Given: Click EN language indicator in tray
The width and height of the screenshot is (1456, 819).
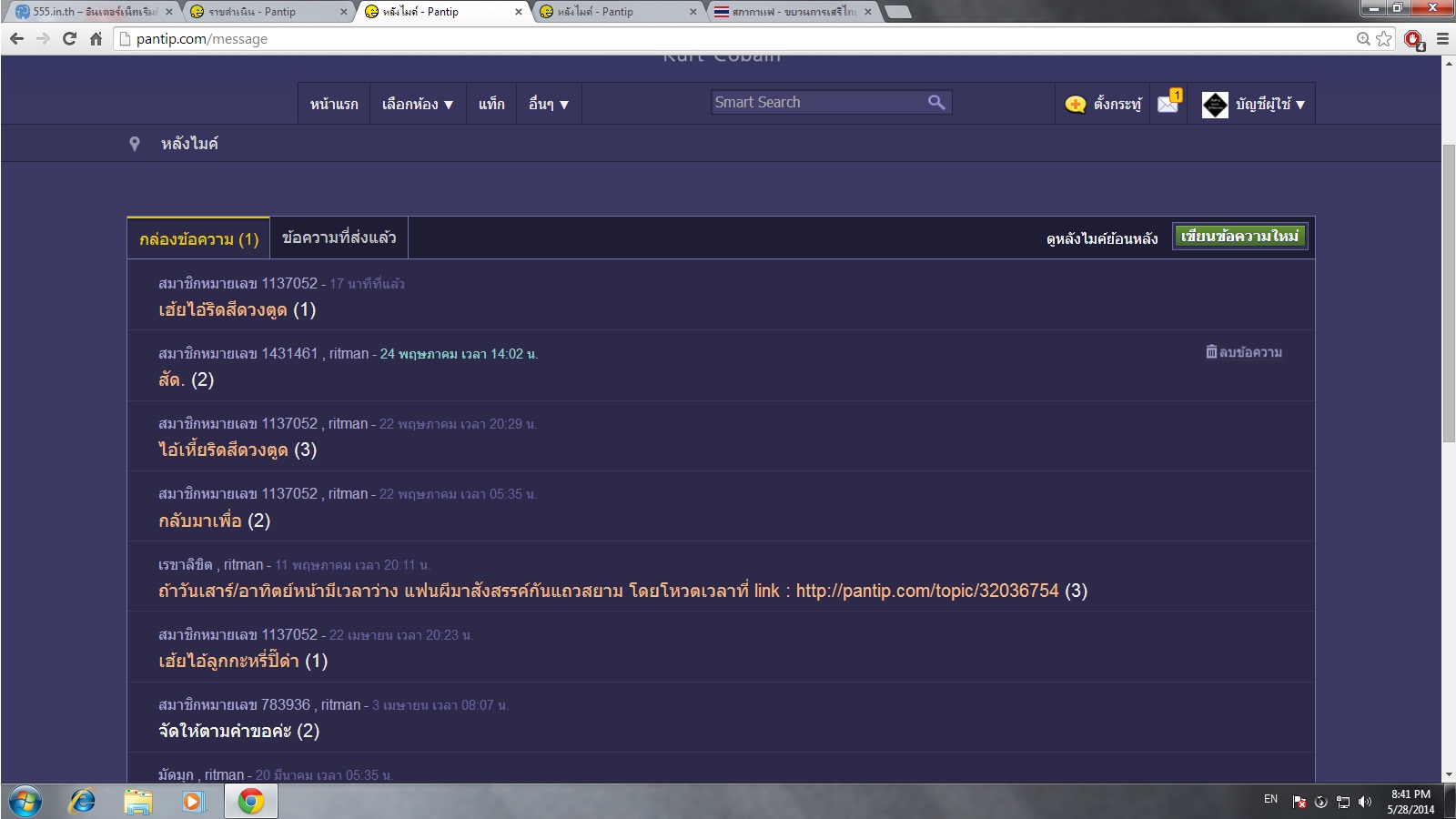Looking at the screenshot, I should [1271, 799].
